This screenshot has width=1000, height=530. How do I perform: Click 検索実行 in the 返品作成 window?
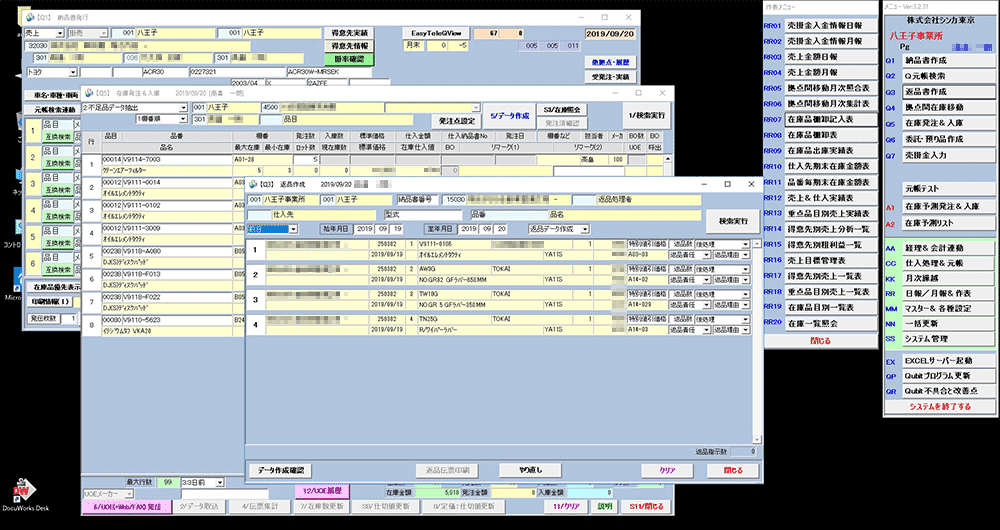[x=732, y=221]
